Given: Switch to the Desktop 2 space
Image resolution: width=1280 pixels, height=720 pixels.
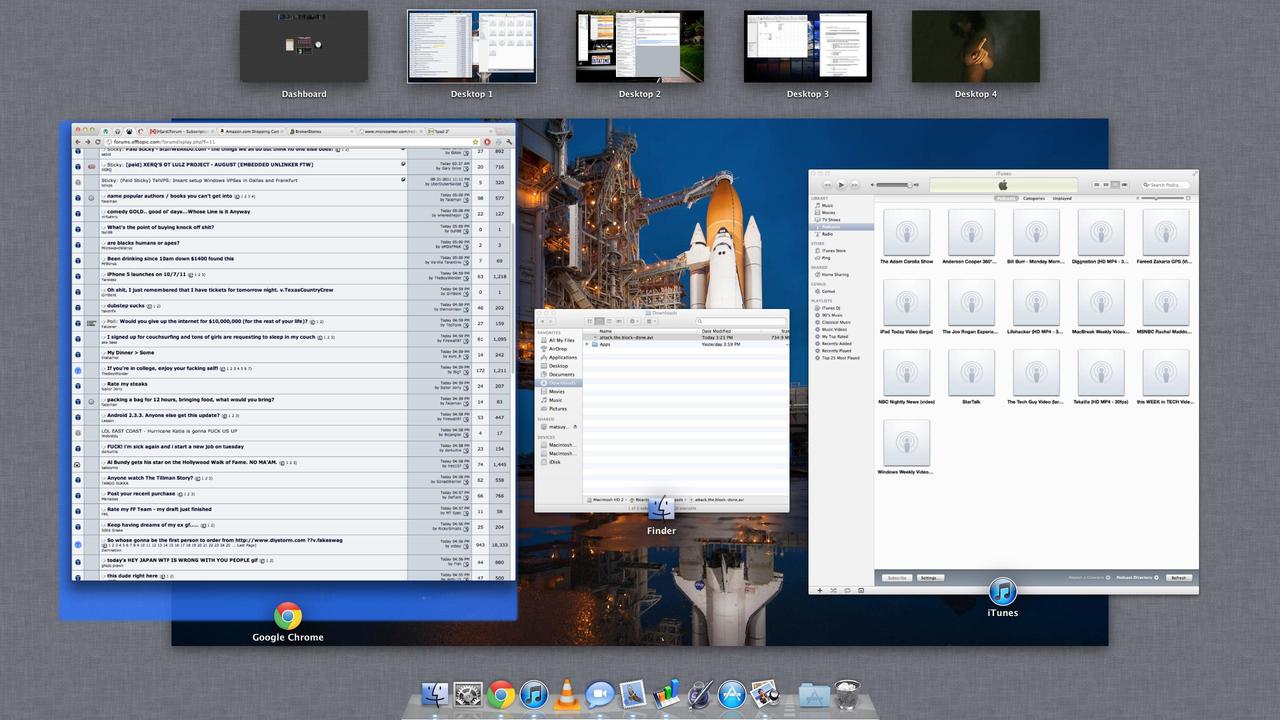Looking at the screenshot, I should (640, 46).
